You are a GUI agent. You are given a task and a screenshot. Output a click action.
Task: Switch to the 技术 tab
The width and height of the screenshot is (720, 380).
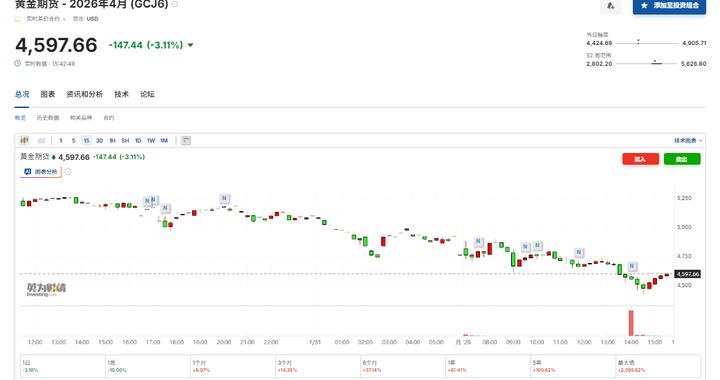click(x=121, y=94)
